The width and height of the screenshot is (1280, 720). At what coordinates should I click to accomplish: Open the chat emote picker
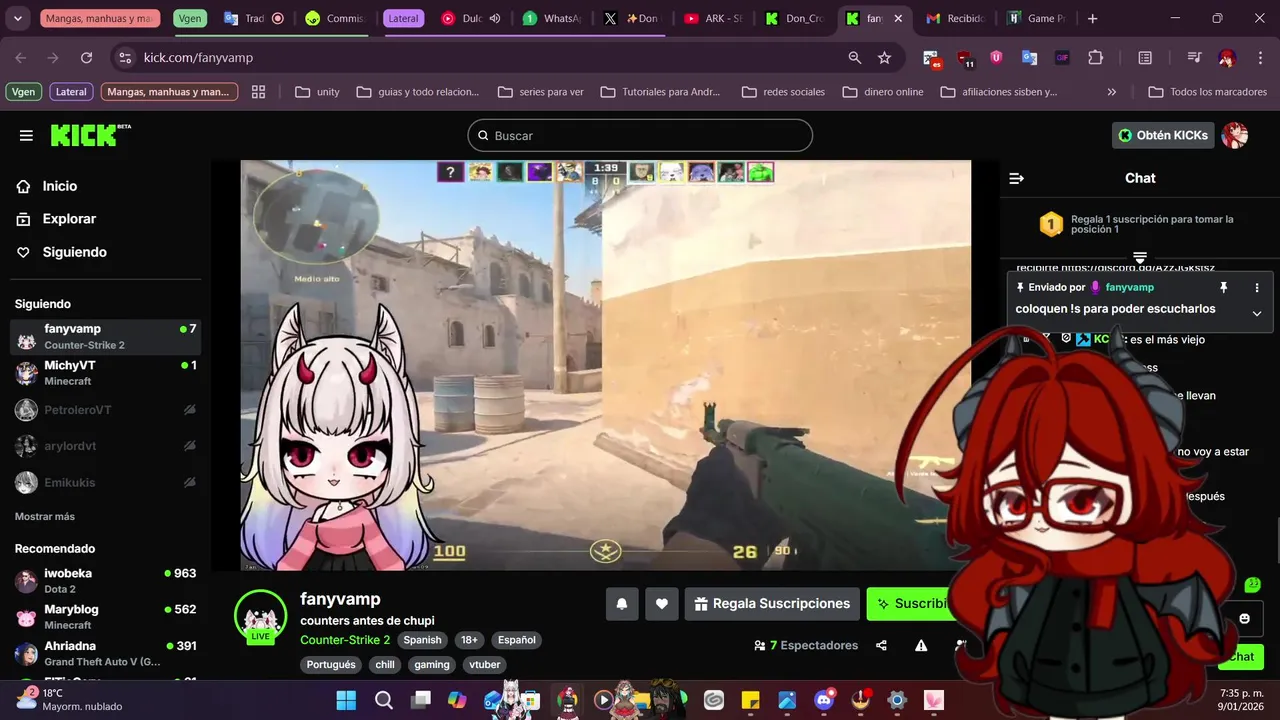1244,619
